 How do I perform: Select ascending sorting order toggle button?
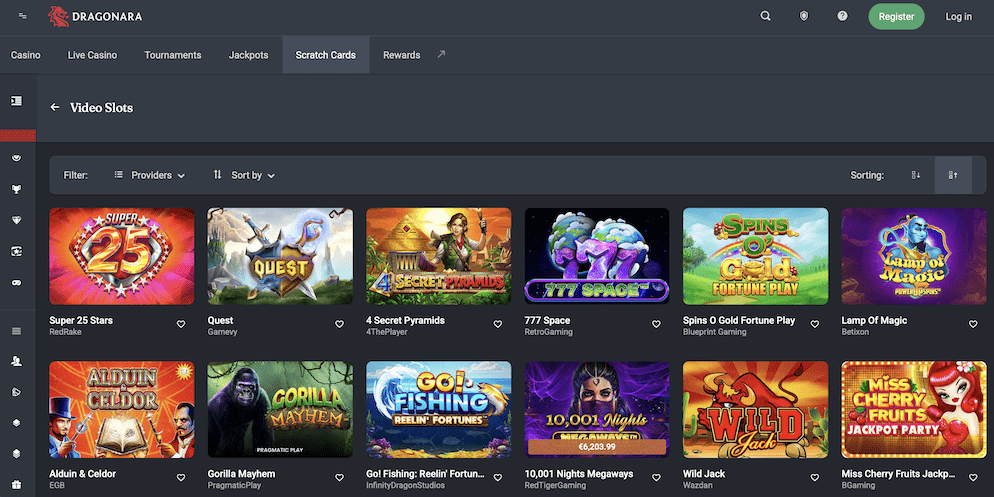point(953,175)
